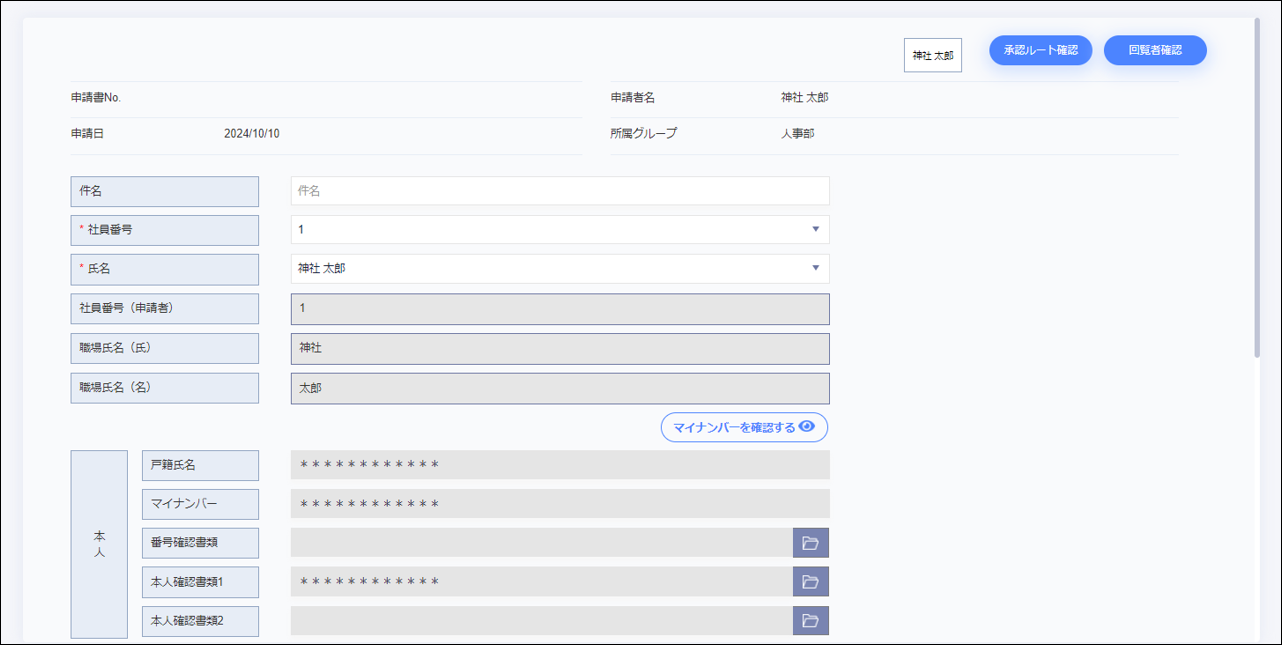This screenshot has height=645, width=1282.
Task: Click the vertical scrollbar on right
Action: (x=1257, y=190)
